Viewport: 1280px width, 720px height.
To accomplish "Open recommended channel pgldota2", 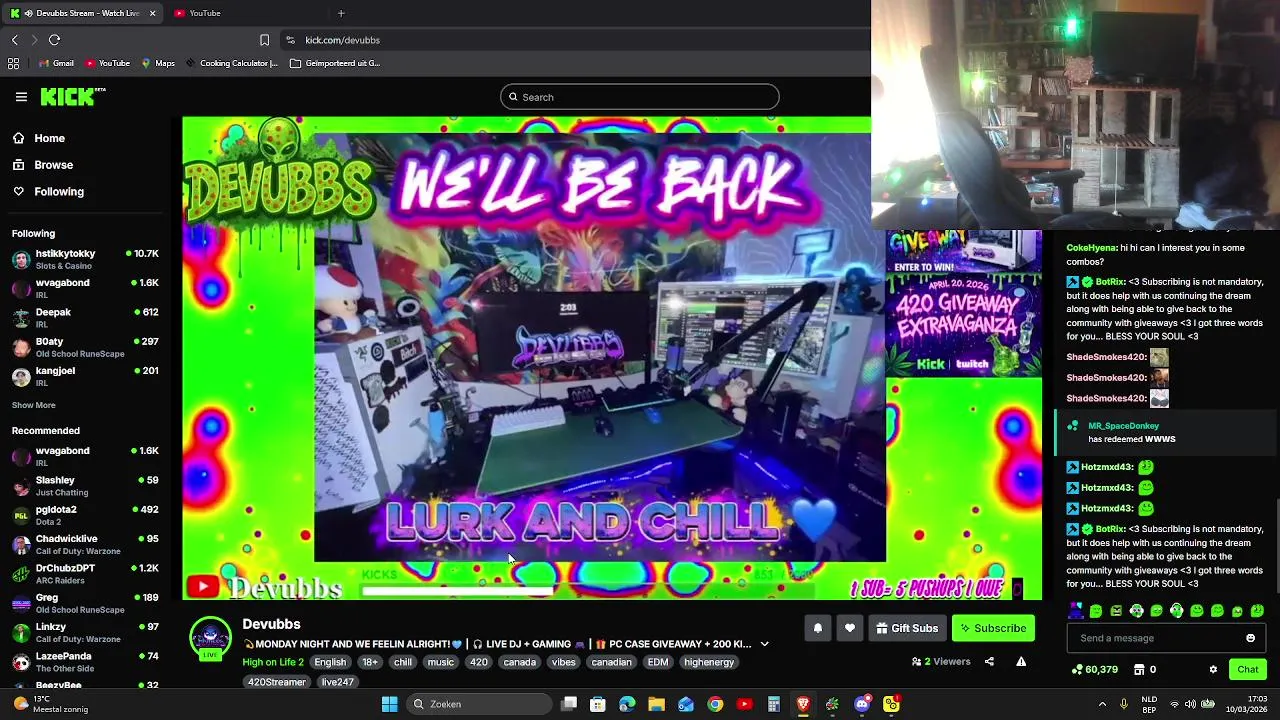I will click(85, 515).
